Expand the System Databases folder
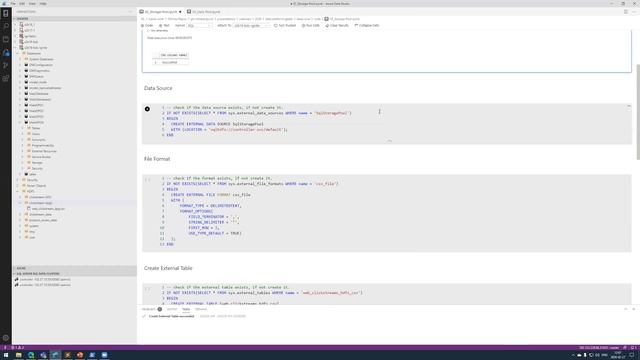The height and width of the screenshot is (360, 640). pyautogui.click(x=20, y=59)
